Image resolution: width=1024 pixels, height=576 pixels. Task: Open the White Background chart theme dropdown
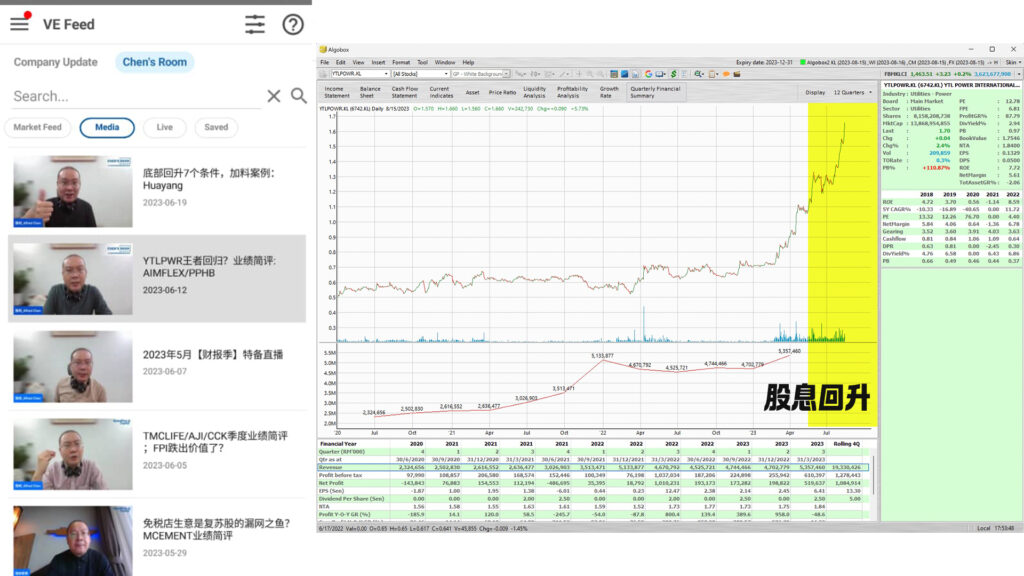point(506,74)
